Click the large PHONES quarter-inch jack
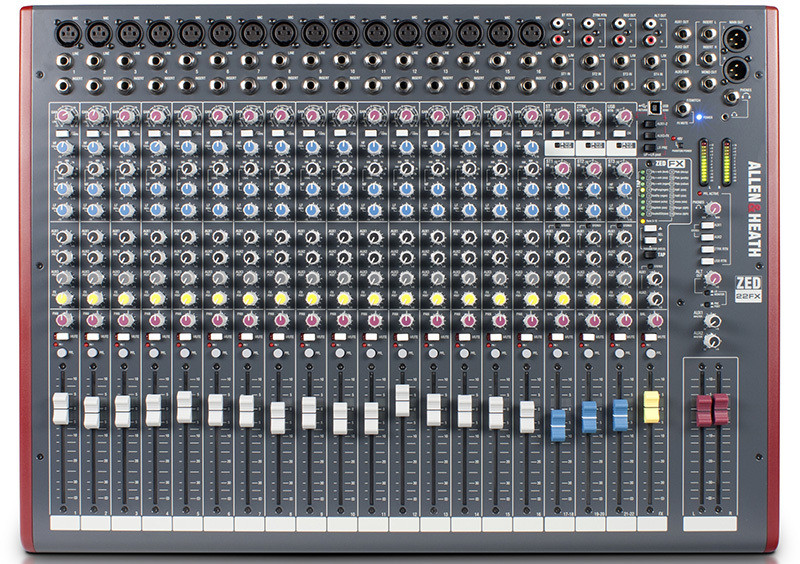The height and width of the screenshot is (564, 800). click(x=732, y=97)
